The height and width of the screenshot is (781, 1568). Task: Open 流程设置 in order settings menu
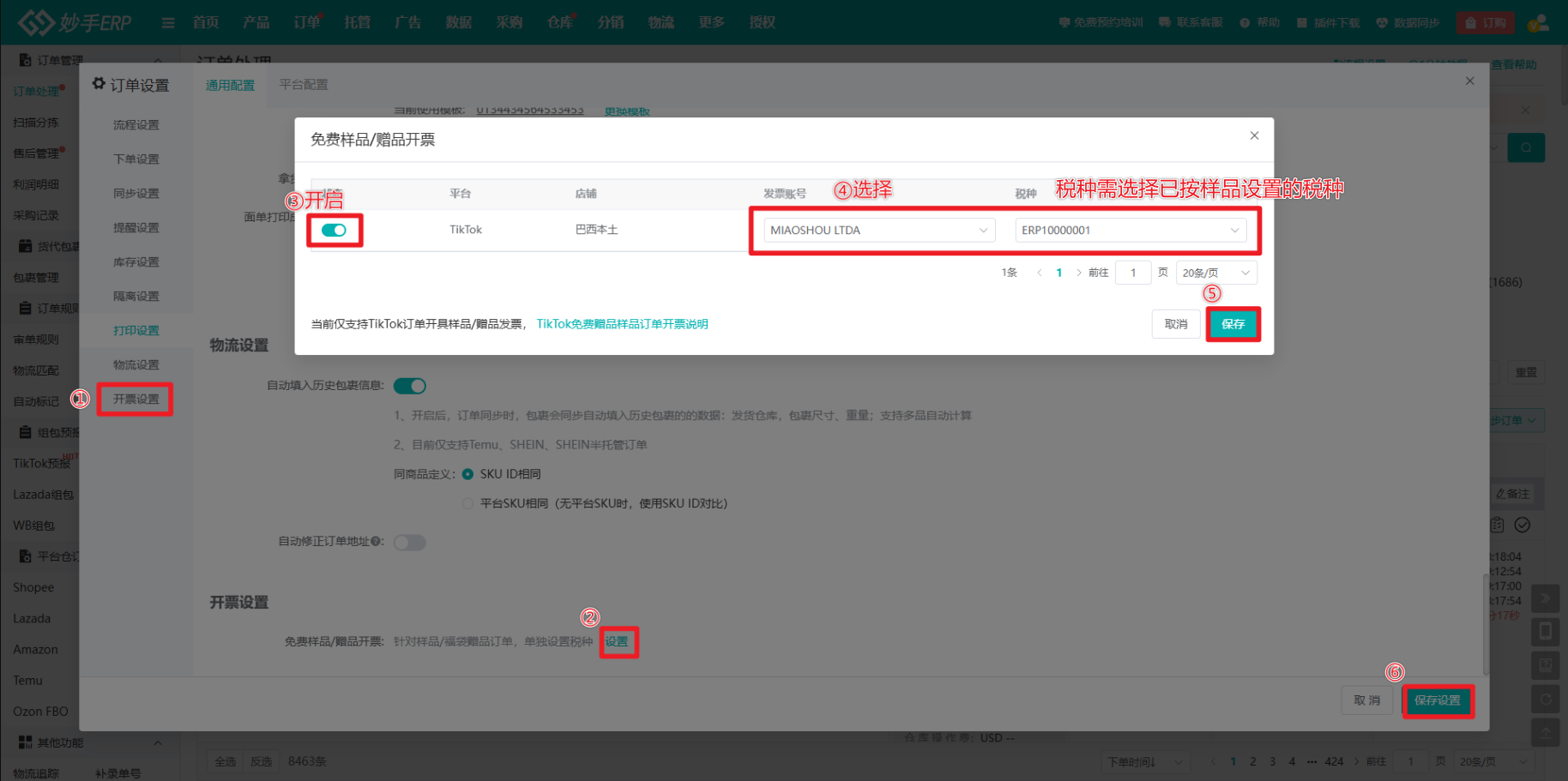pyautogui.click(x=136, y=125)
